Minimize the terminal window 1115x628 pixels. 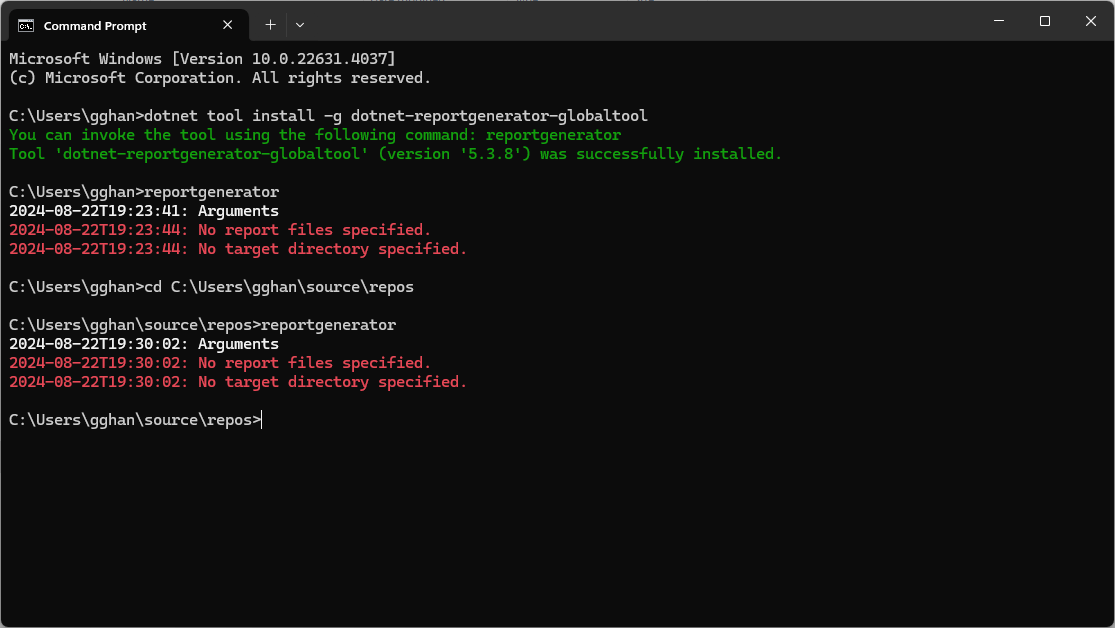click(x=998, y=21)
